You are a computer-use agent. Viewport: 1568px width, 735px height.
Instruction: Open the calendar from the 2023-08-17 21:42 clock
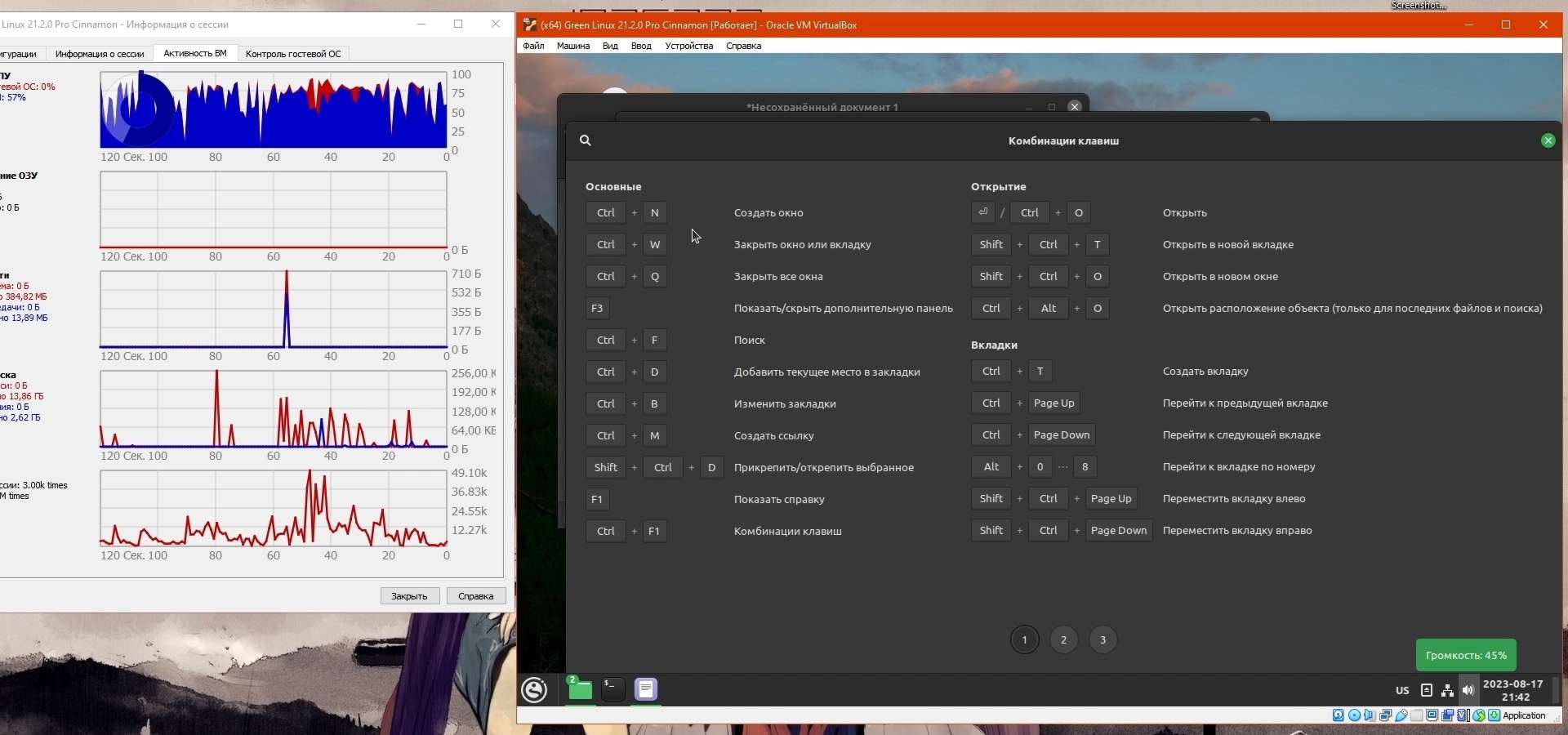1513,690
